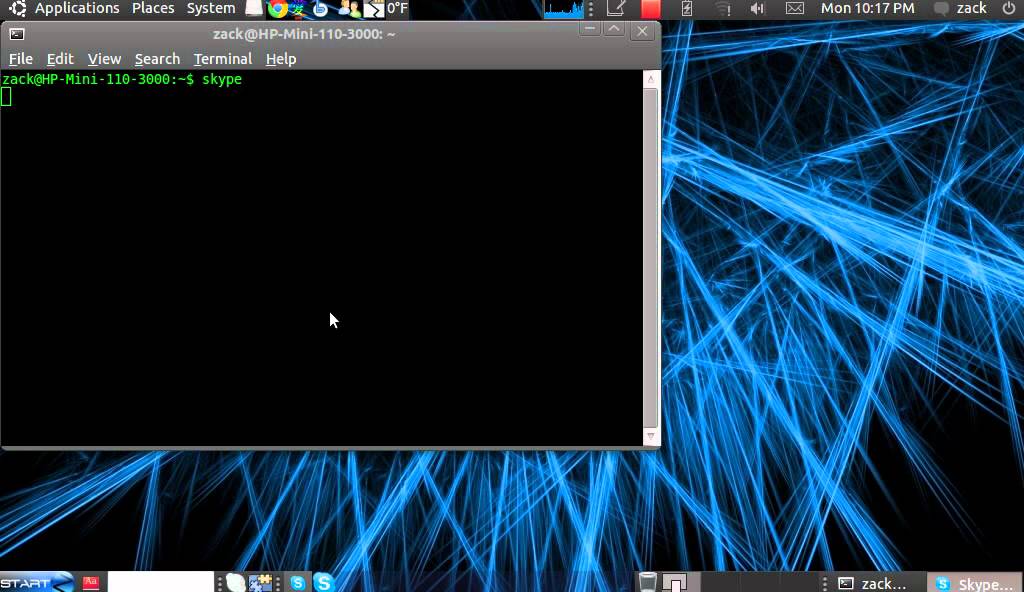Click the round blue icon next to Chrome
1024x592 pixels.
click(x=320, y=8)
